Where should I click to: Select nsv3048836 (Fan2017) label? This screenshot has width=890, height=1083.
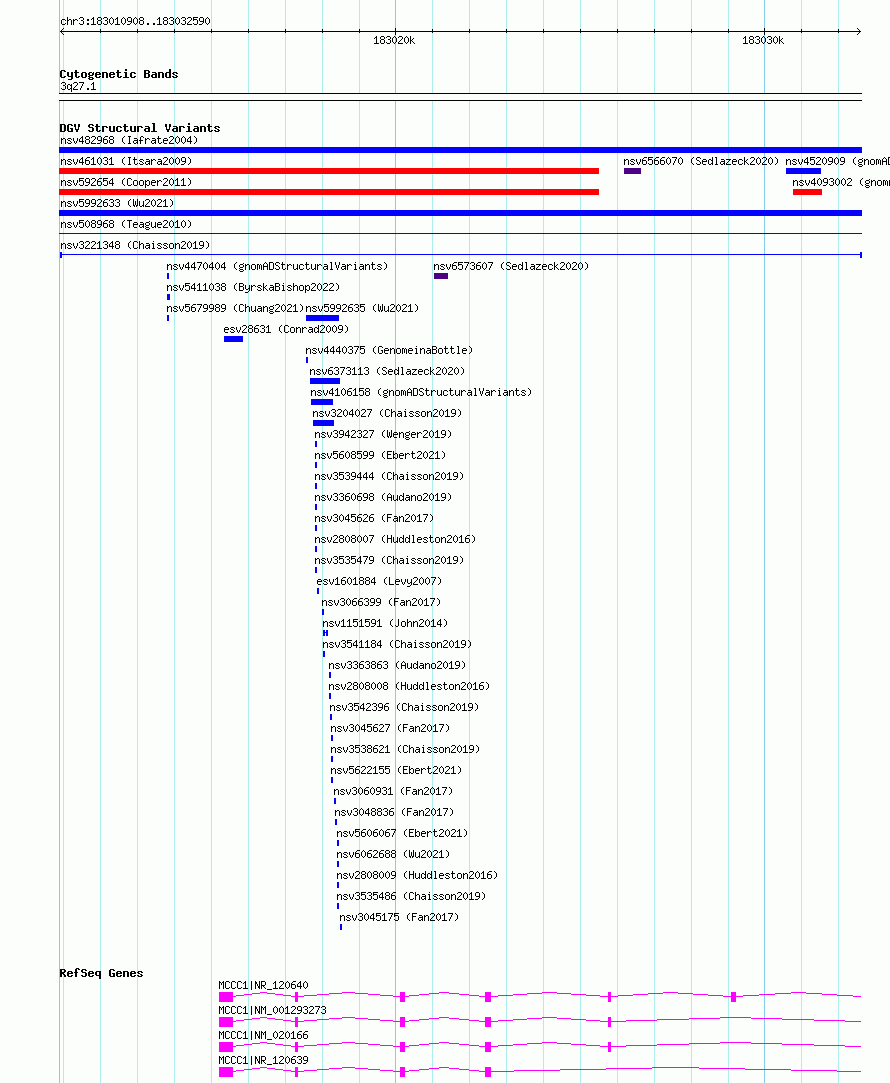pos(394,812)
